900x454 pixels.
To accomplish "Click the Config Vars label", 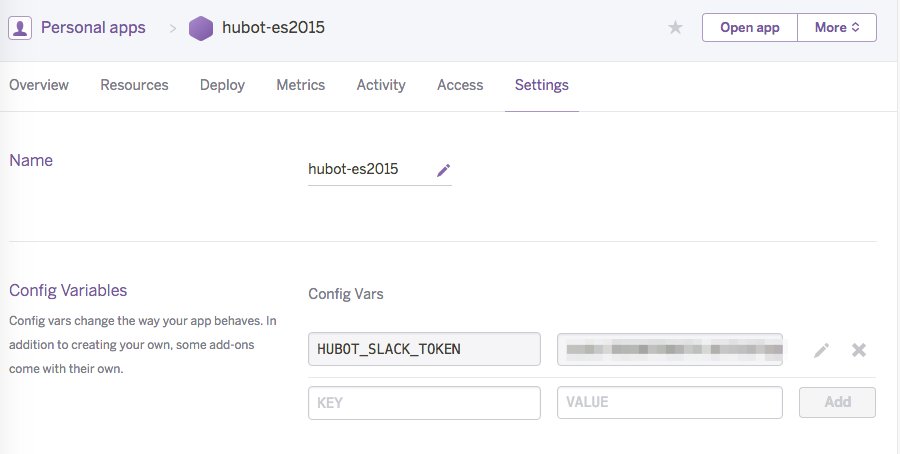I will (346, 294).
